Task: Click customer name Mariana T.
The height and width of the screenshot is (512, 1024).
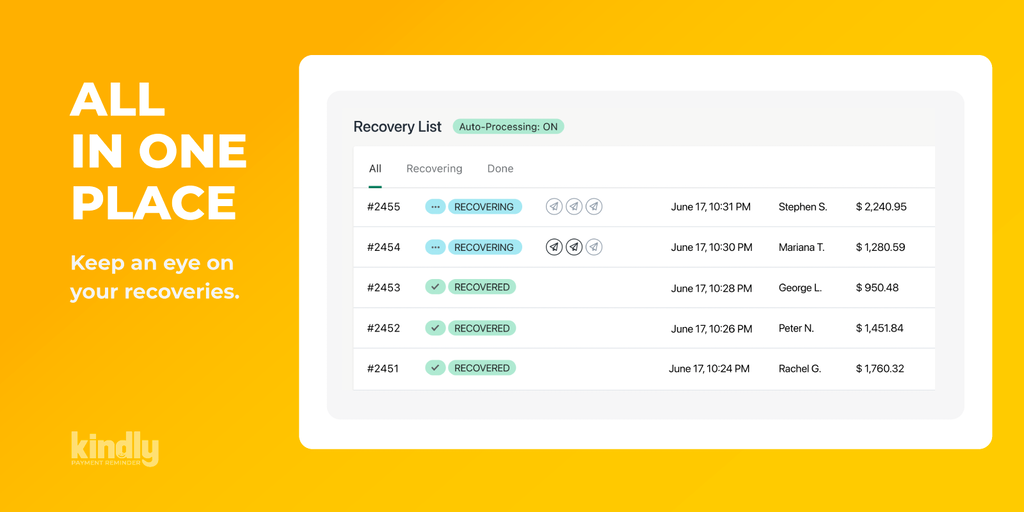Action: coord(801,247)
